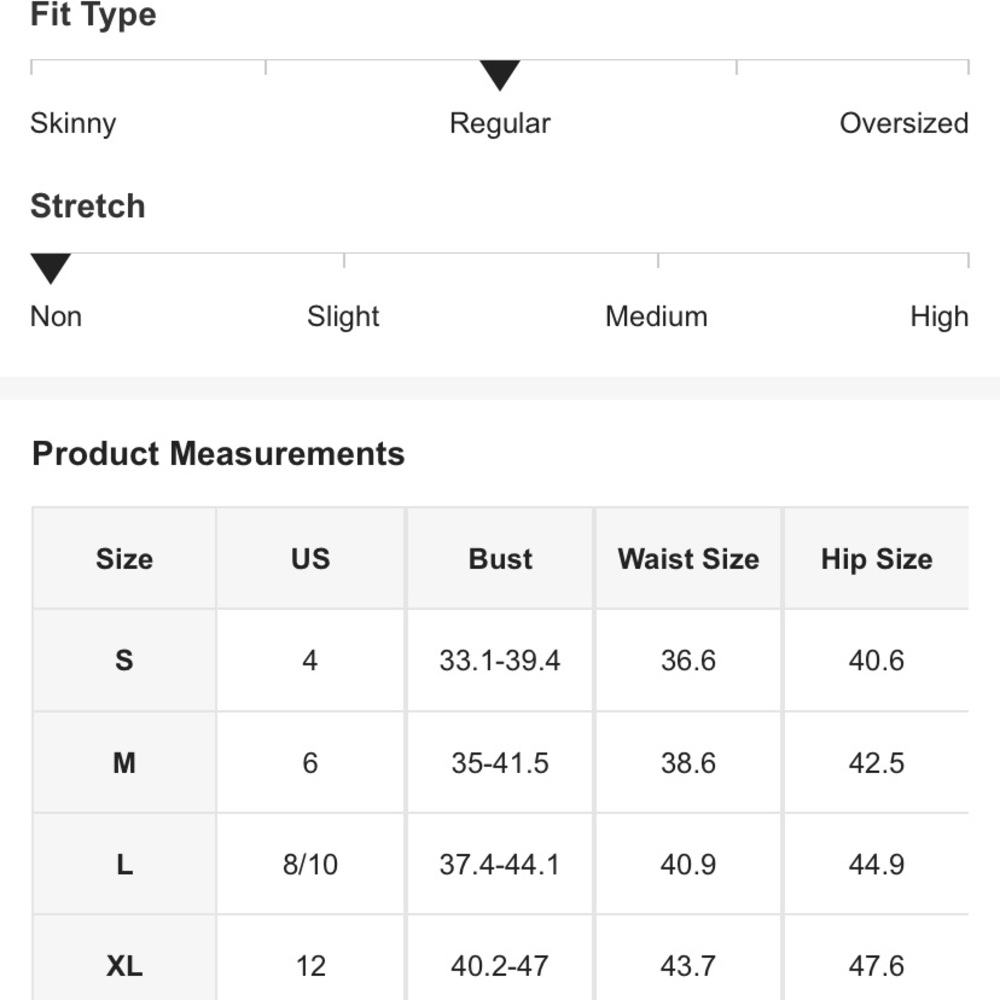Click the Medium stretch label
1000x1000 pixels.
(656, 316)
